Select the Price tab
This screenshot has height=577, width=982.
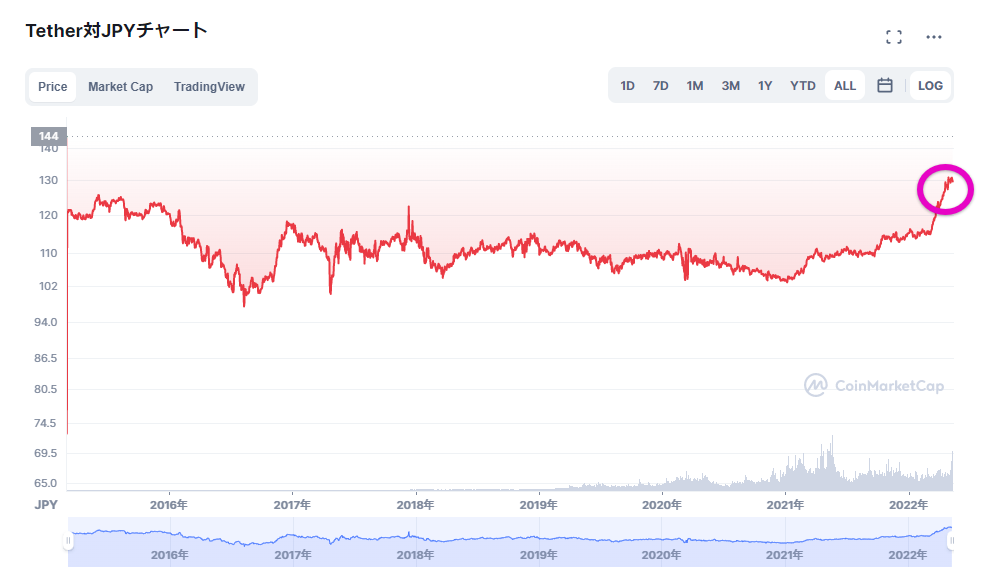click(x=53, y=87)
